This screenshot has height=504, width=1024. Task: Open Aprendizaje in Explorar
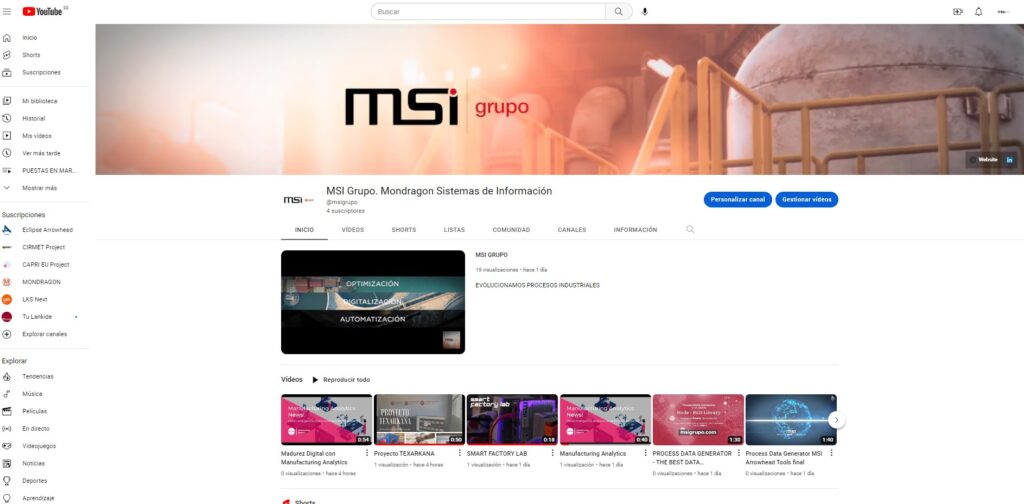coord(38,498)
